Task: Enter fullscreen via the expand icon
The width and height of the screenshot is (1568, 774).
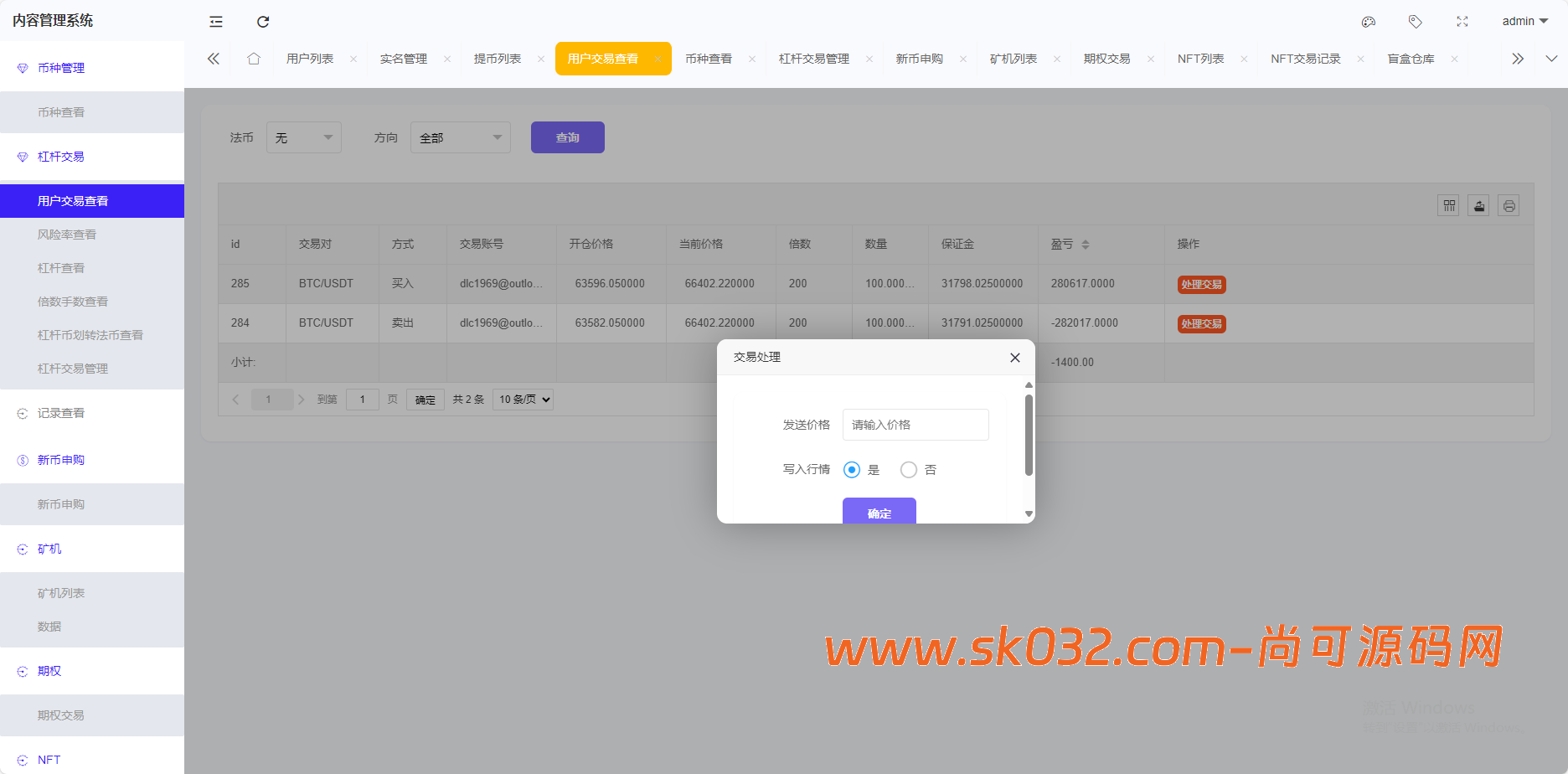Action: pyautogui.click(x=1462, y=21)
